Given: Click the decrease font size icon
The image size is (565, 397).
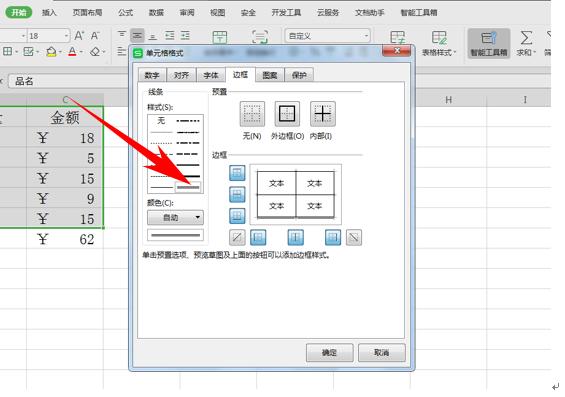Looking at the screenshot, I should click(x=95, y=35).
